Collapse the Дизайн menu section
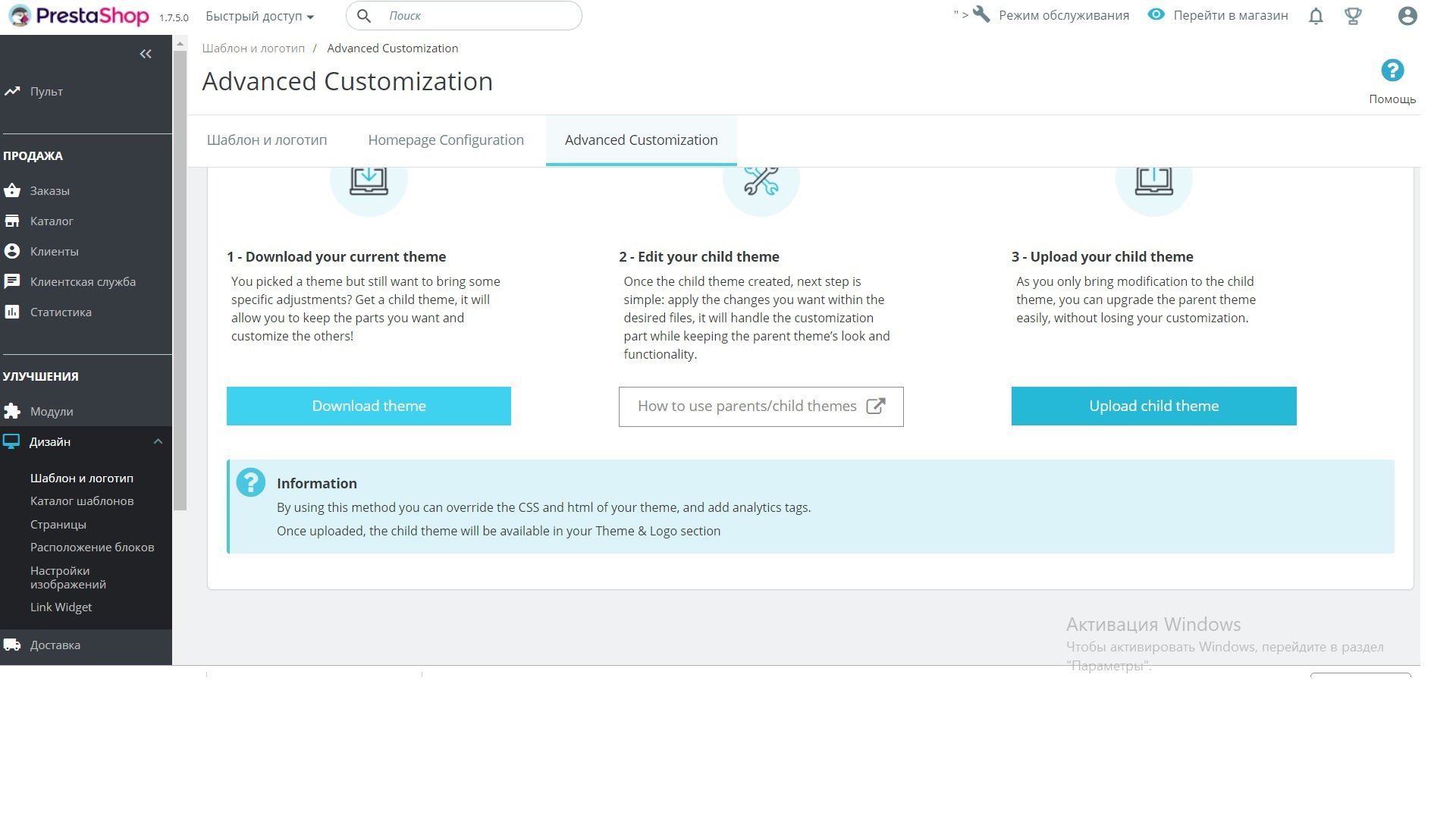This screenshot has height=819, width=1456. 158,441
